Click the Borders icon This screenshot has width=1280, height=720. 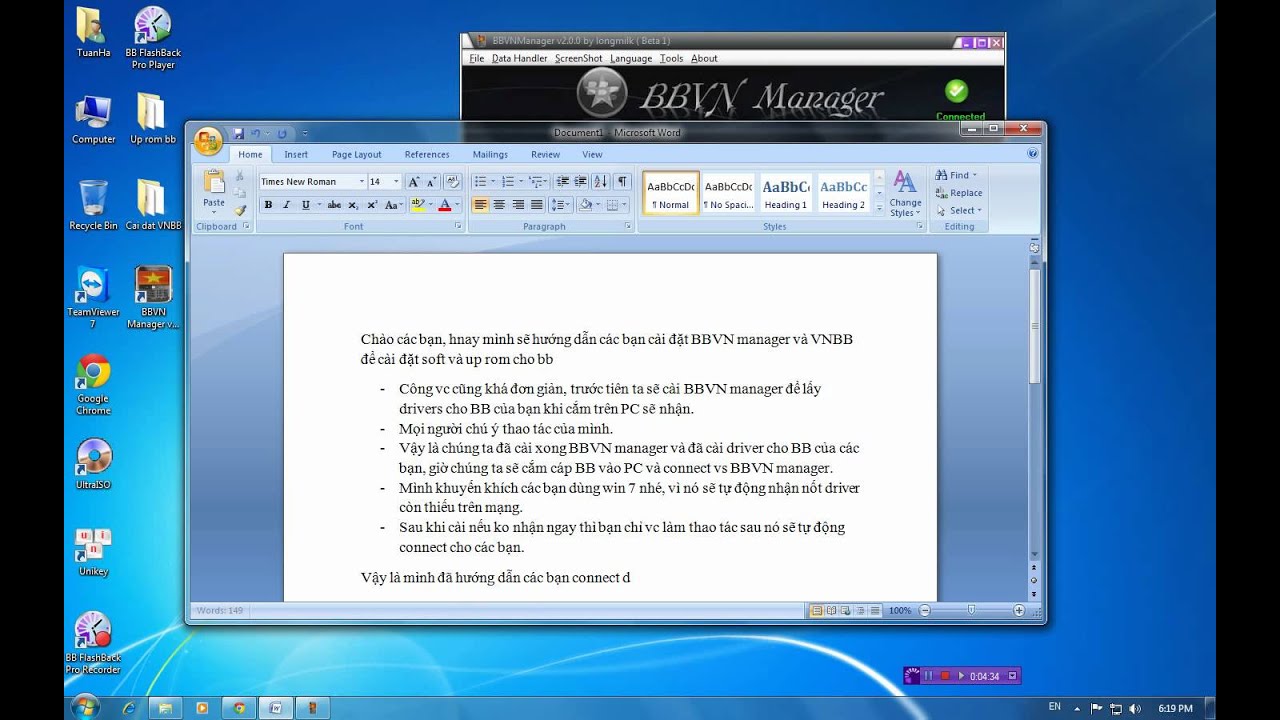(612, 205)
